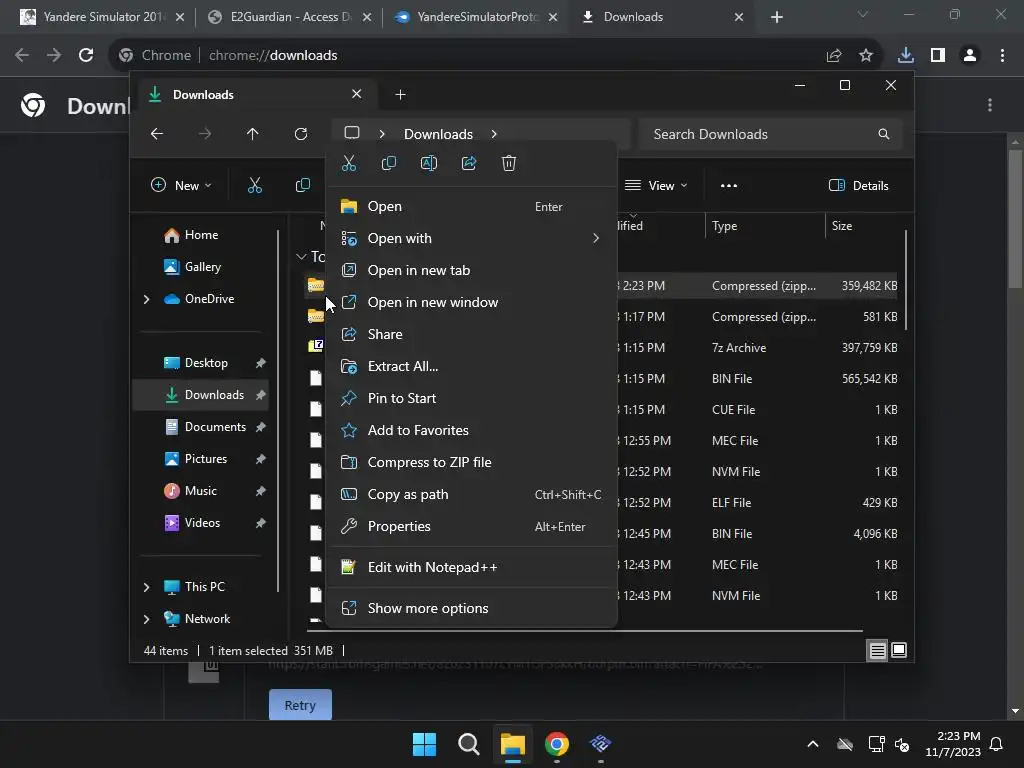Copy using the Explorer toolbar copy icon
Image resolution: width=1024 pixels, height=768 pixels.
(302, 185)
